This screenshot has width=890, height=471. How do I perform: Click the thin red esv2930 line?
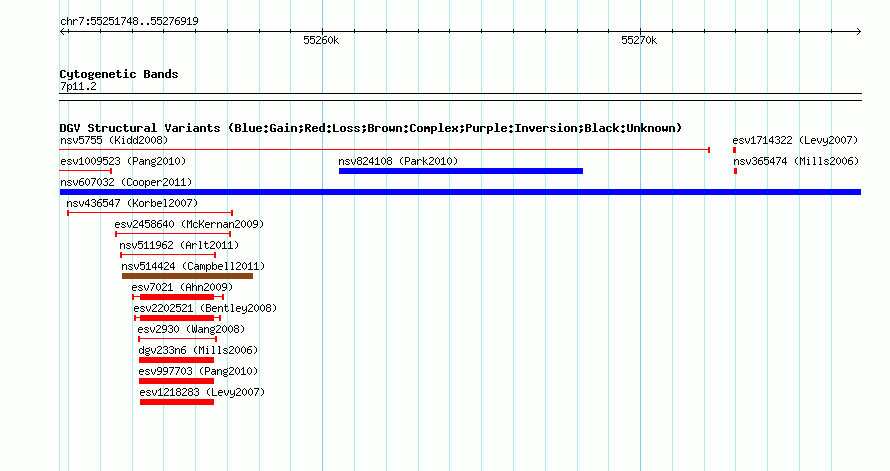point(178,339)
